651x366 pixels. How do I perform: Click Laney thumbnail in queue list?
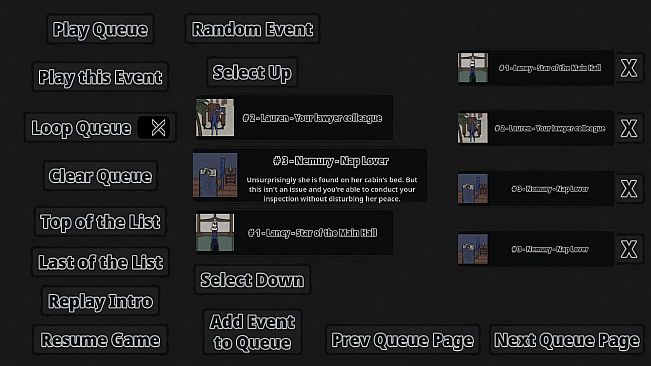point(473,68)
